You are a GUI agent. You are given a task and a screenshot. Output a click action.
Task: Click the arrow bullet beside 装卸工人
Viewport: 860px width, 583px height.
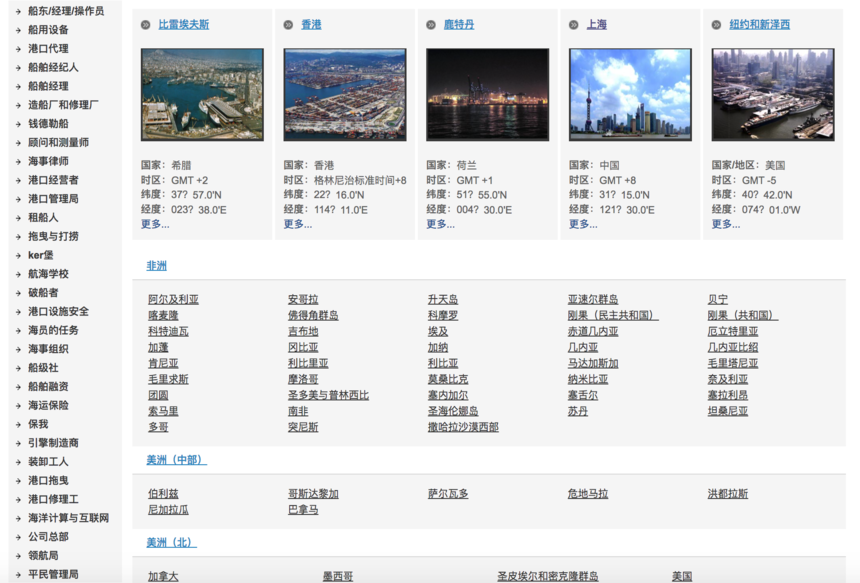(x=18, y=462)
